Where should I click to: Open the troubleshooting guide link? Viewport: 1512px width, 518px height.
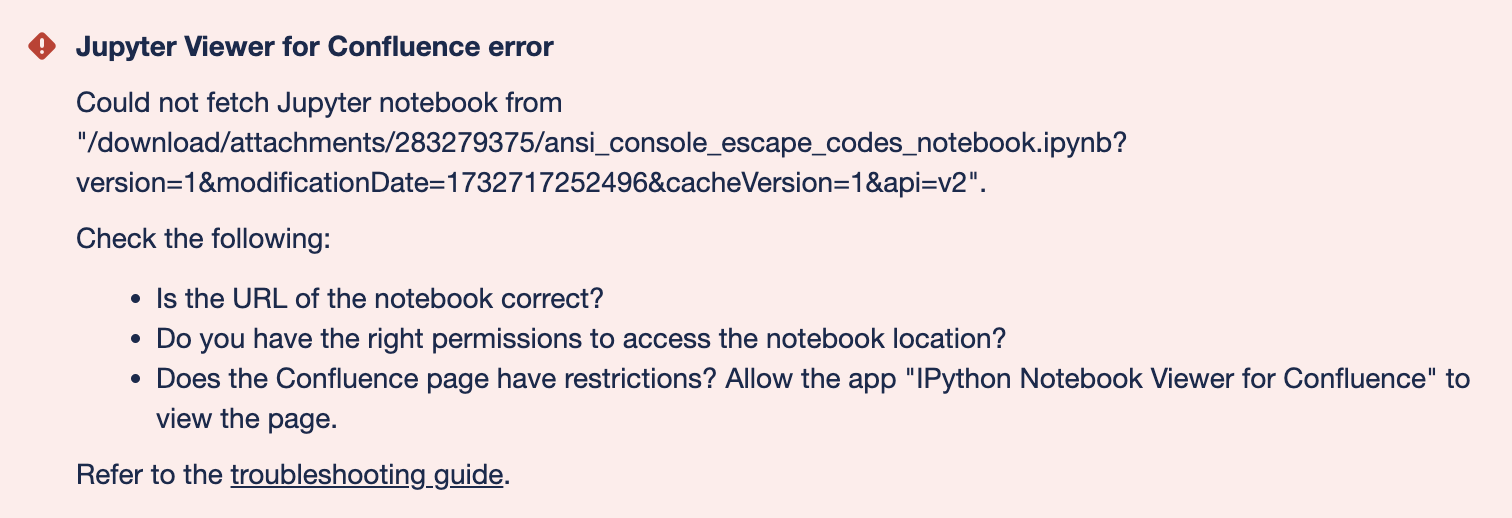point(366,474)
